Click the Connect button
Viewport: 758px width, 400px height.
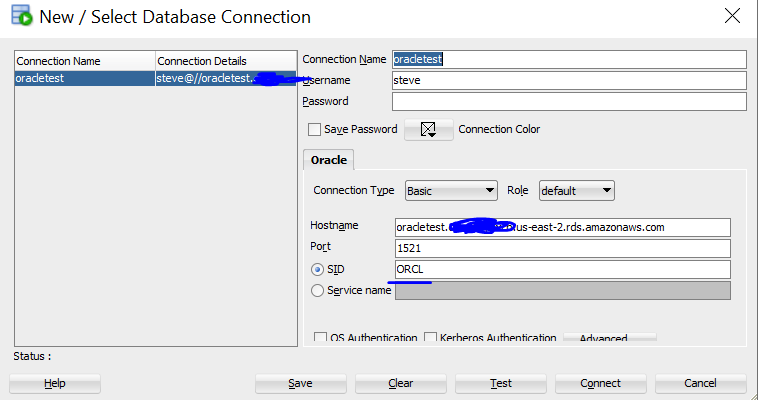pyautogui.click(x=600, y=384)
